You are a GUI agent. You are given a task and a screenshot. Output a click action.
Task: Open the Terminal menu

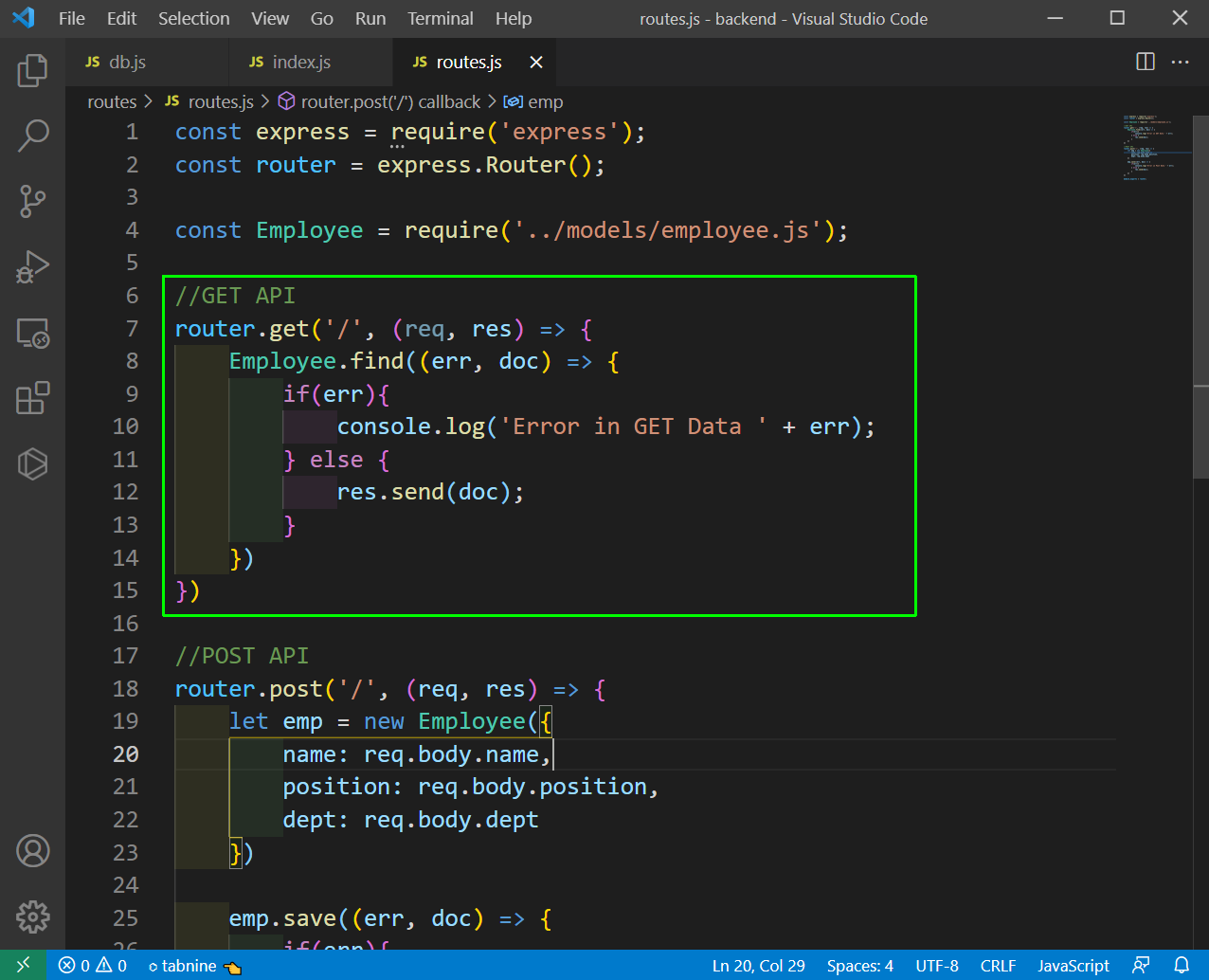pos(441,19)
